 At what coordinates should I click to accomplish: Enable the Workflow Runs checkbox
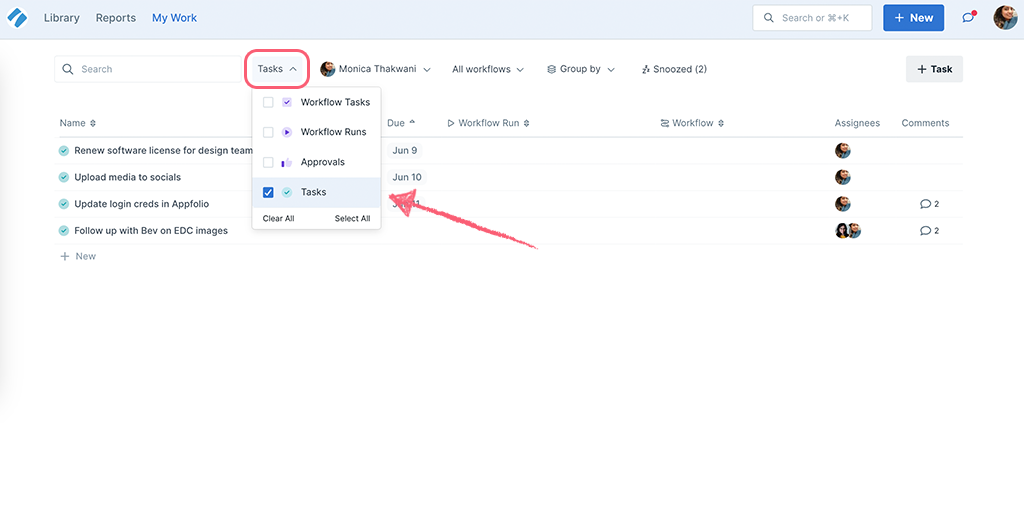(x=268, y=132)
